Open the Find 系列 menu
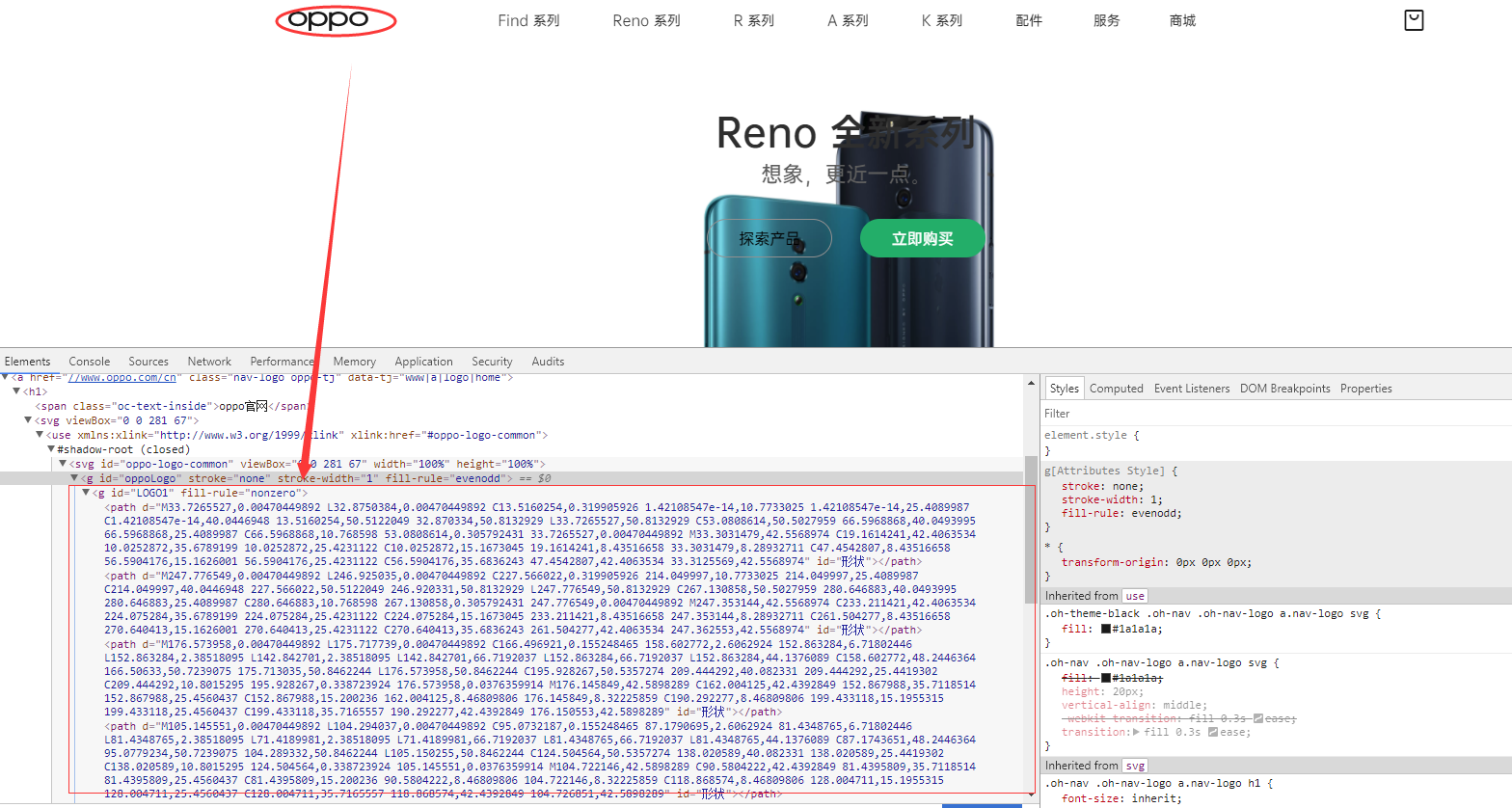1512x808 pixels. pos(528,20)
